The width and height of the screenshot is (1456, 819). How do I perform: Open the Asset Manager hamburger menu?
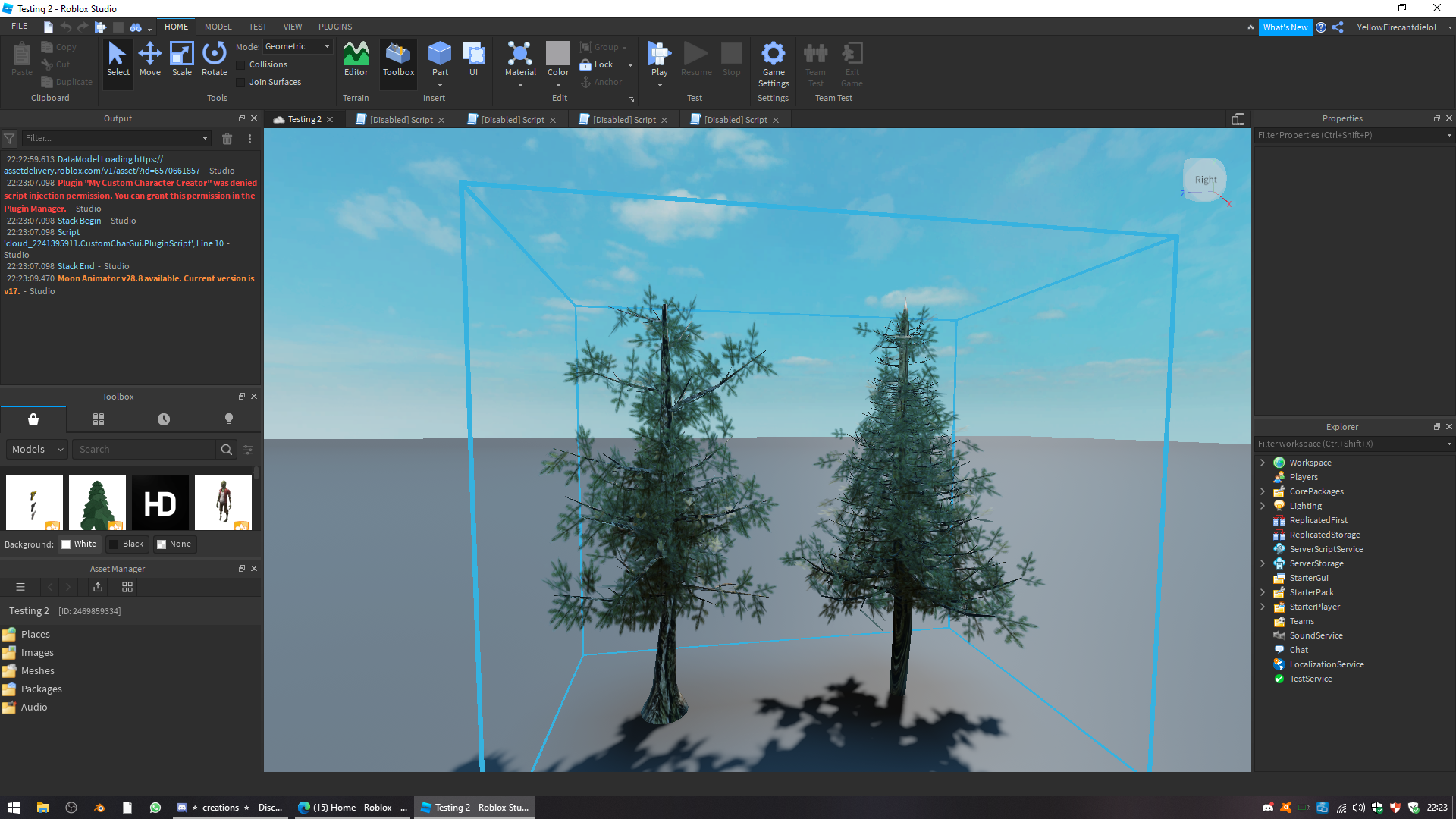tap(20, 587)
